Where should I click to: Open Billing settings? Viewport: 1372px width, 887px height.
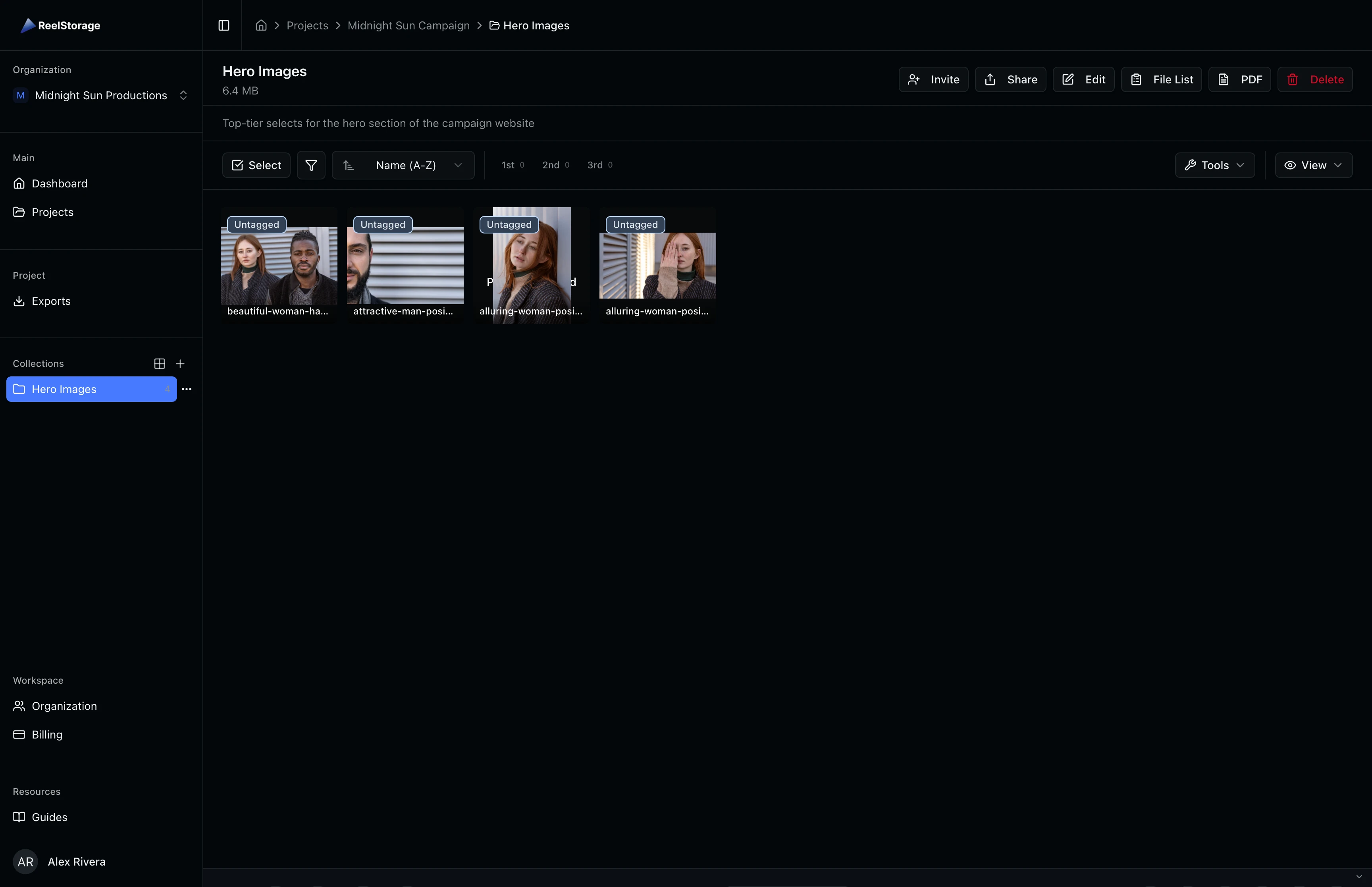pos(46,735)
